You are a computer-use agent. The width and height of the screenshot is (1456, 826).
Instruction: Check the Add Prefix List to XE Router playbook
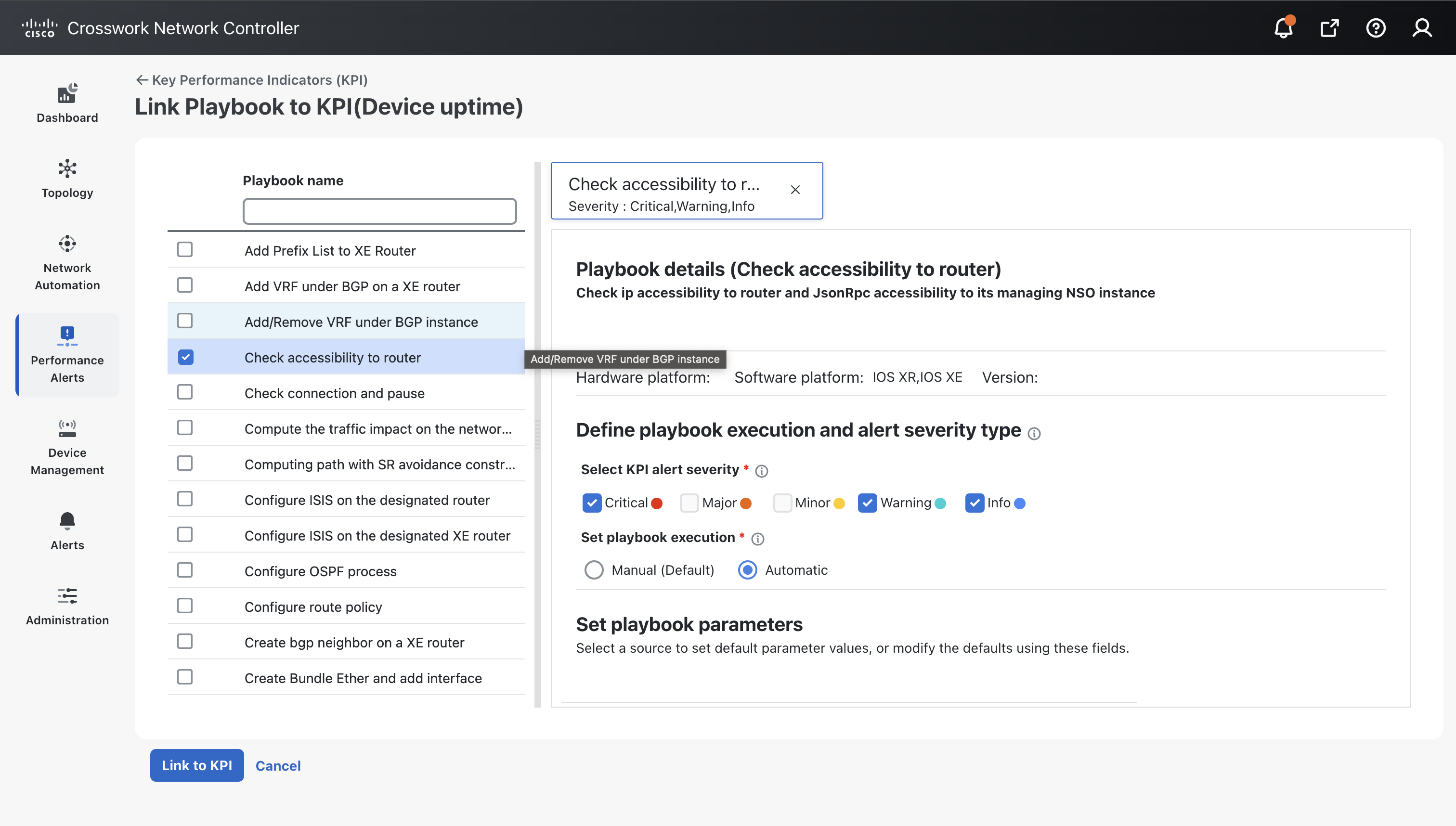point(185,249)
